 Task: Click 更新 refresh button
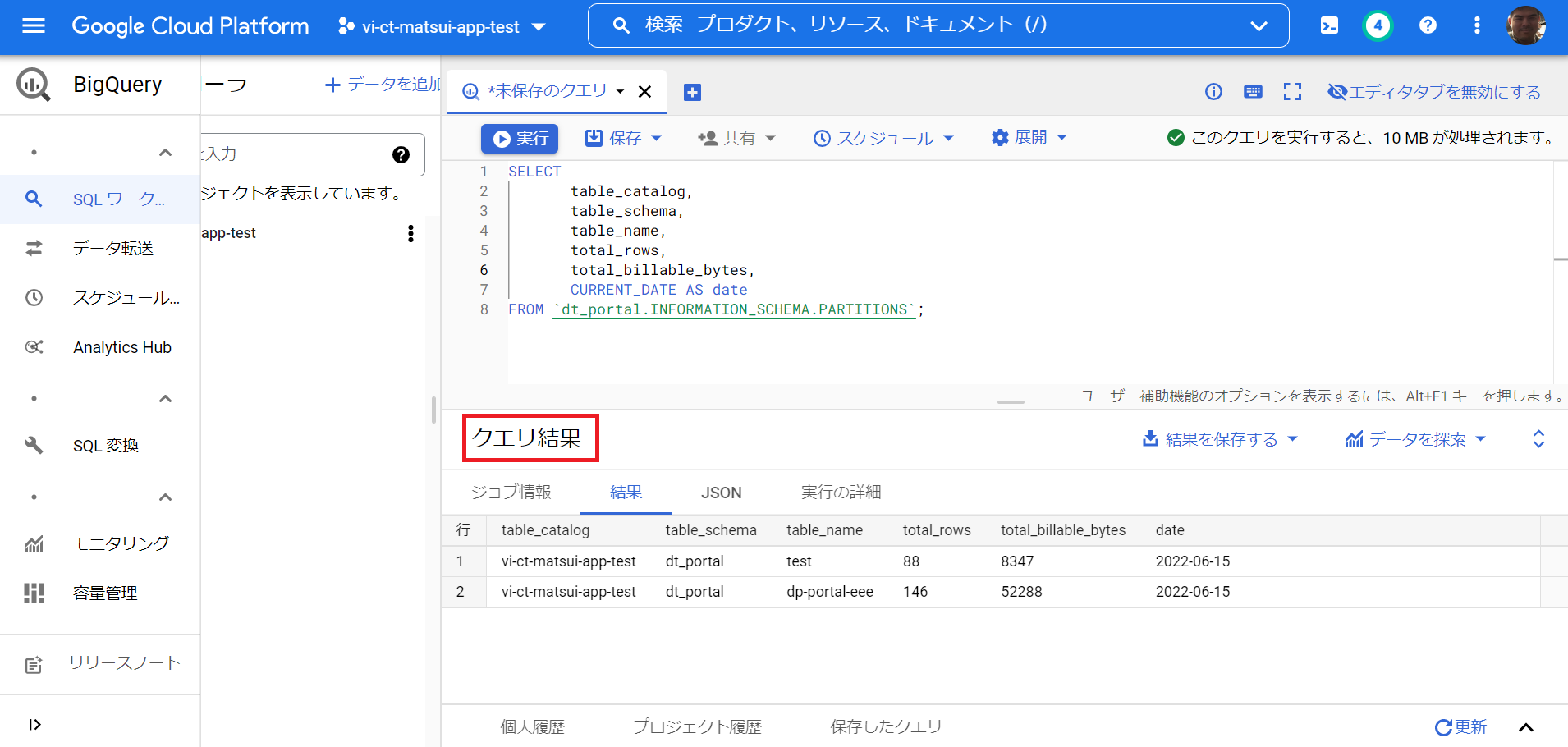pos(1460,726)
